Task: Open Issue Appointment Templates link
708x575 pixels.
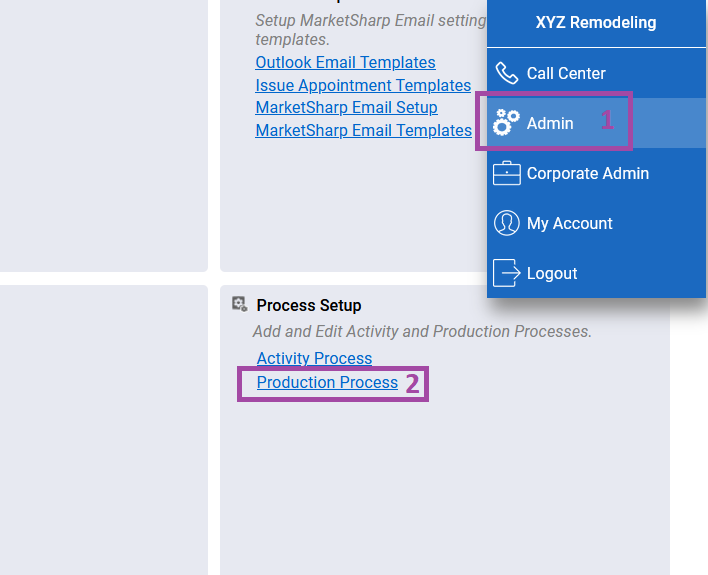Action: pos(363,85)
